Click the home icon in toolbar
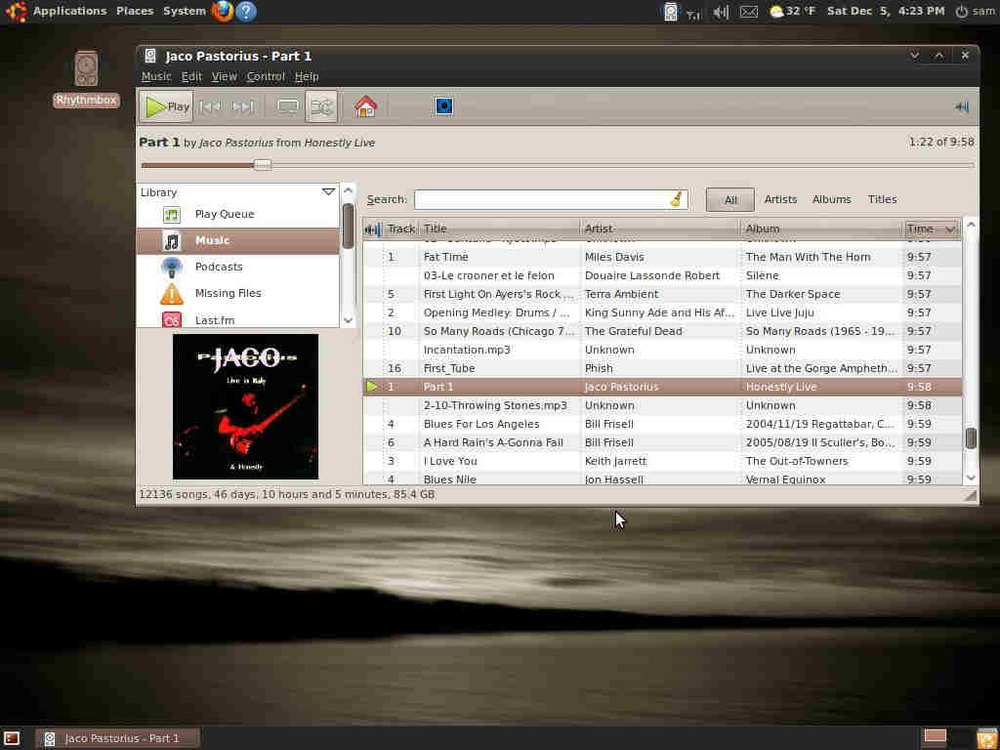Image resolution: width=1000 pixels, height=750 pixels. click(x=366, y=106)
